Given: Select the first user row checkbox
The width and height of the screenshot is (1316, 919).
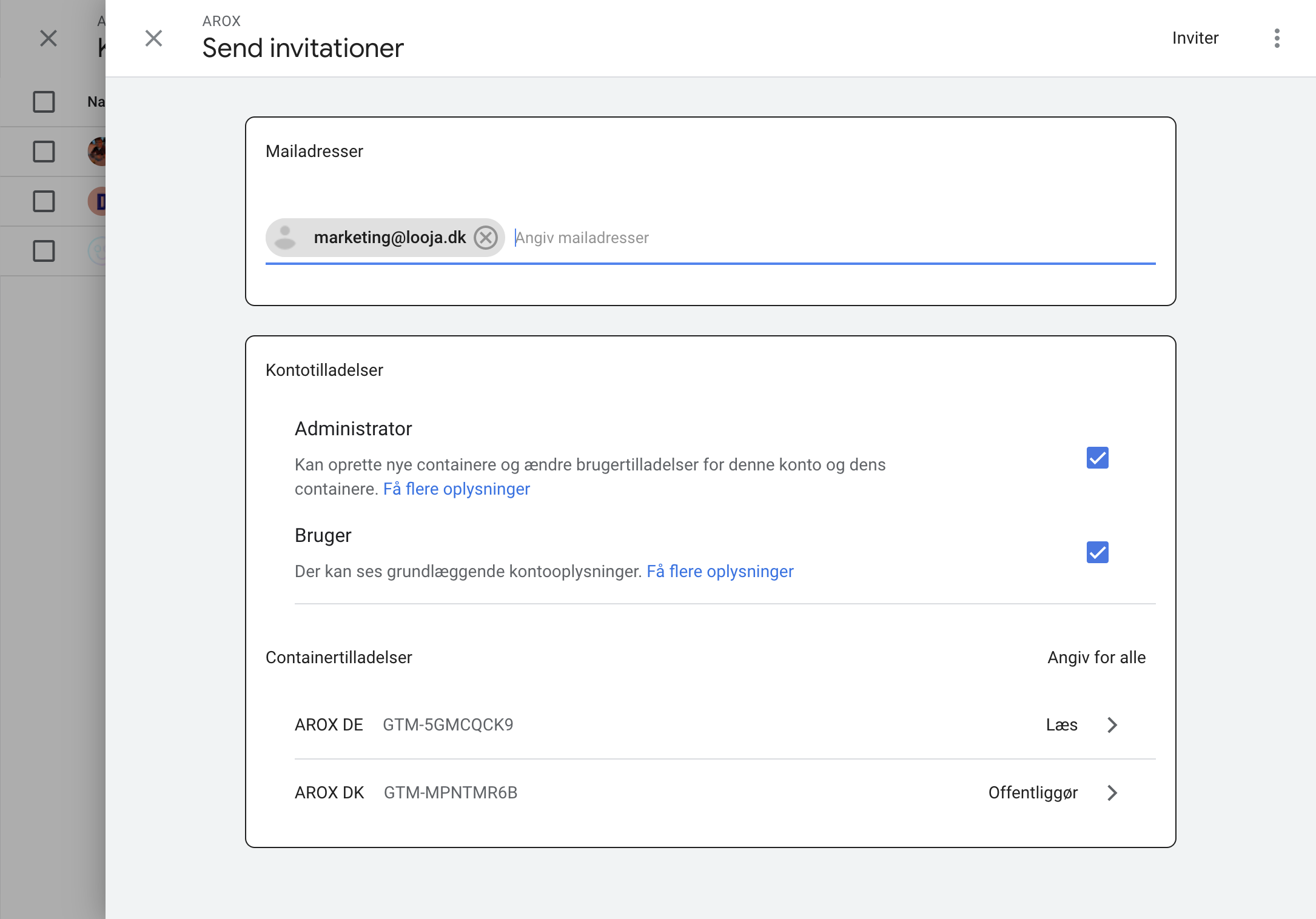Looking at the screenshot, I should (x=44, y=152).
